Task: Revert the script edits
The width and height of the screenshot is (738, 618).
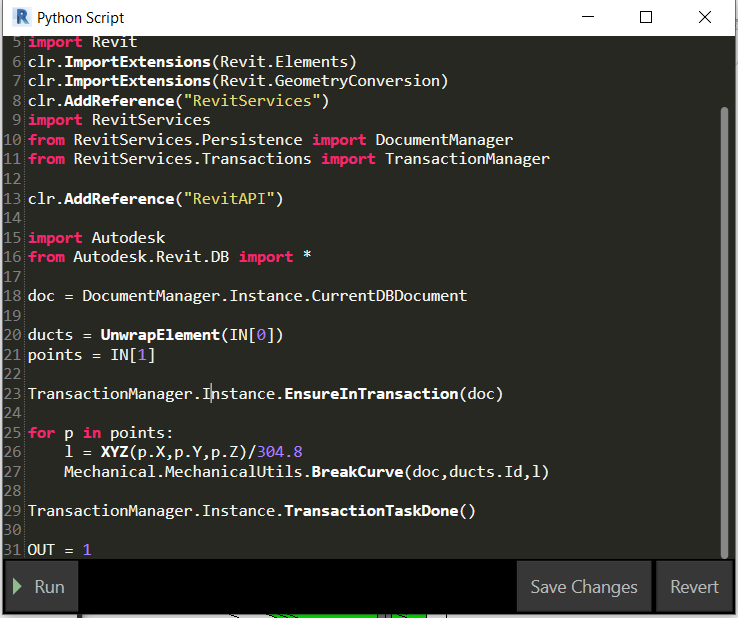Action: click(694, 586)
